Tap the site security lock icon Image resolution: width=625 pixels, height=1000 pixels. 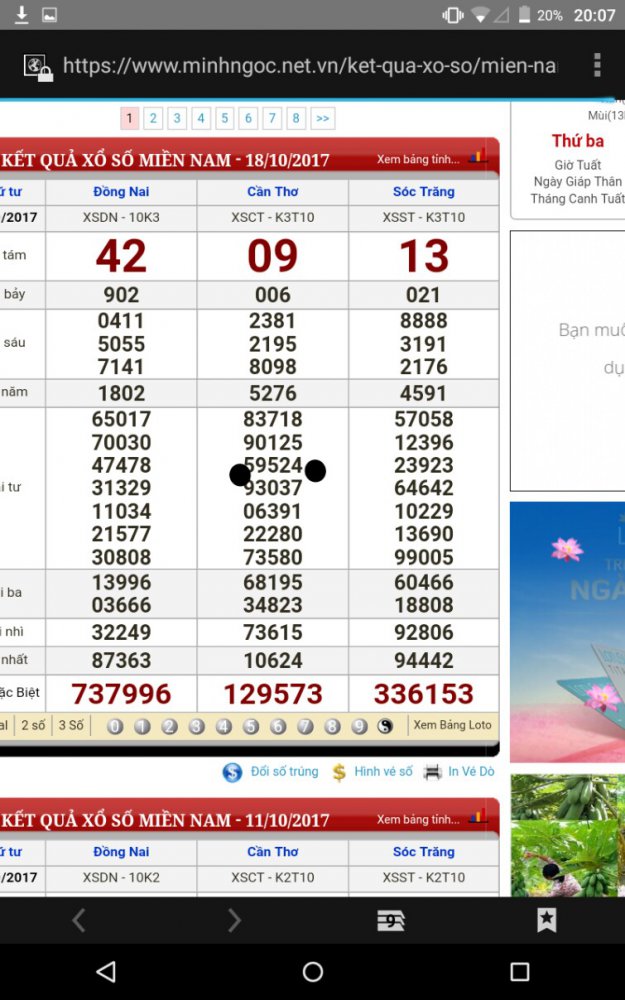(x=38, y=68)
